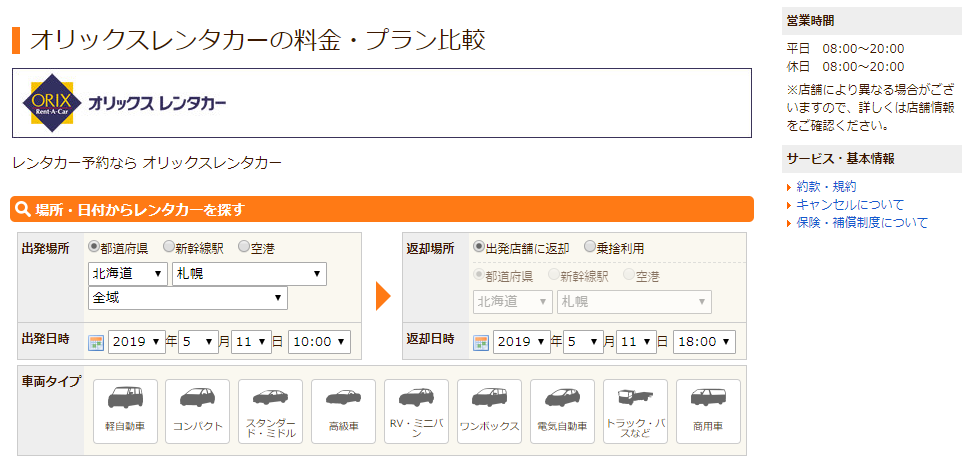Open the return date calendar icon
This screenshot has height=459, width=963.
pyautogui.click(x=481, y=342)
